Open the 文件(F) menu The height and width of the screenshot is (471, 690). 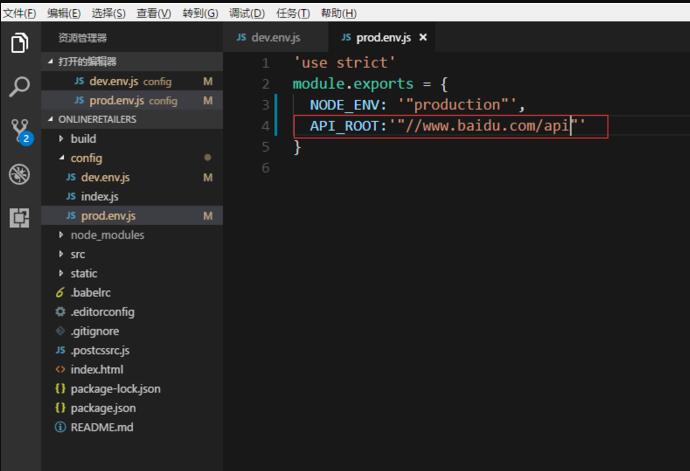[x=19, y=13]
